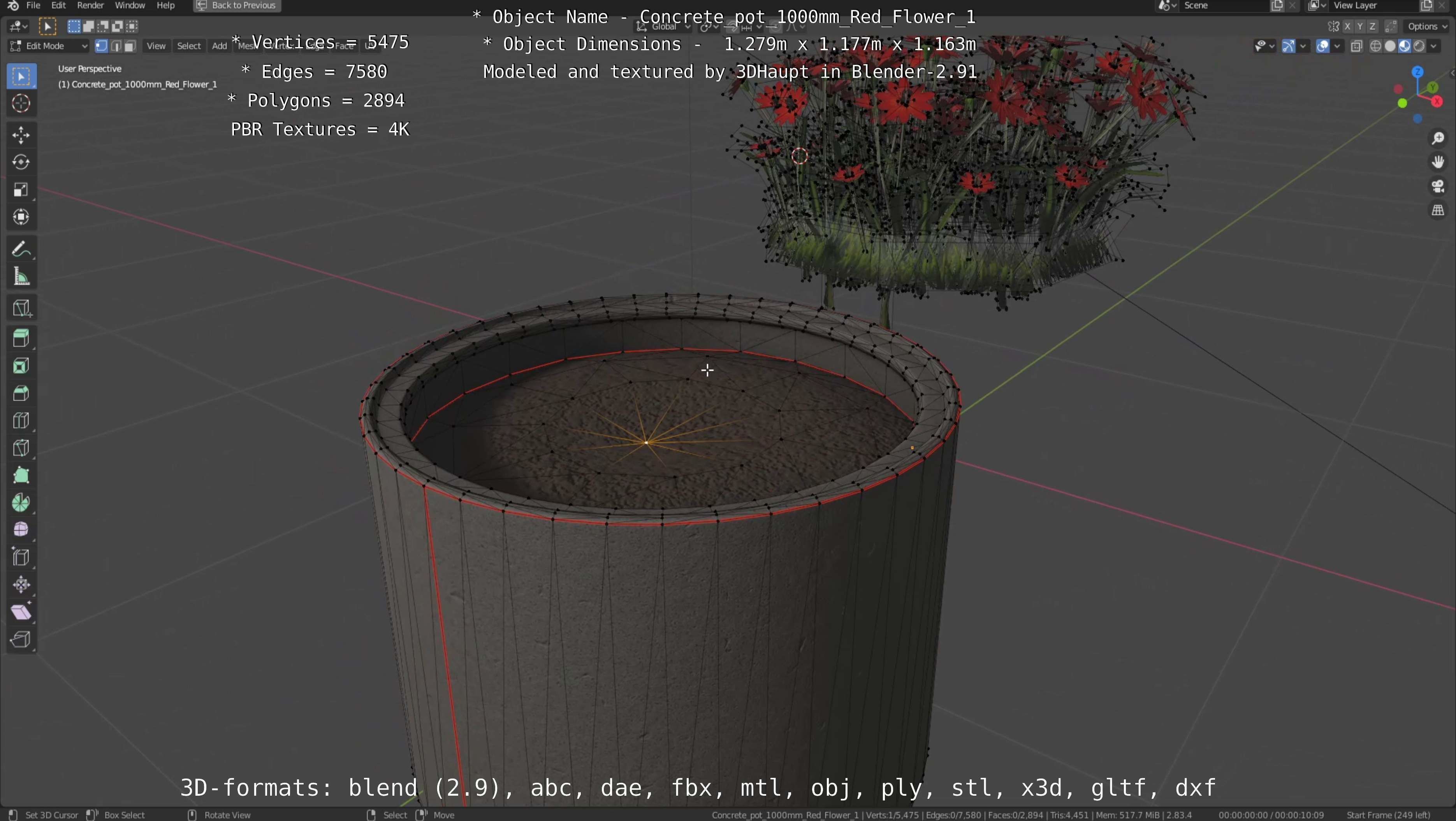Image resolution: width=1456 pixels, height=821 pixels.
Task: Activate the combined Transform tool
Action: click(x=21, y=217)
